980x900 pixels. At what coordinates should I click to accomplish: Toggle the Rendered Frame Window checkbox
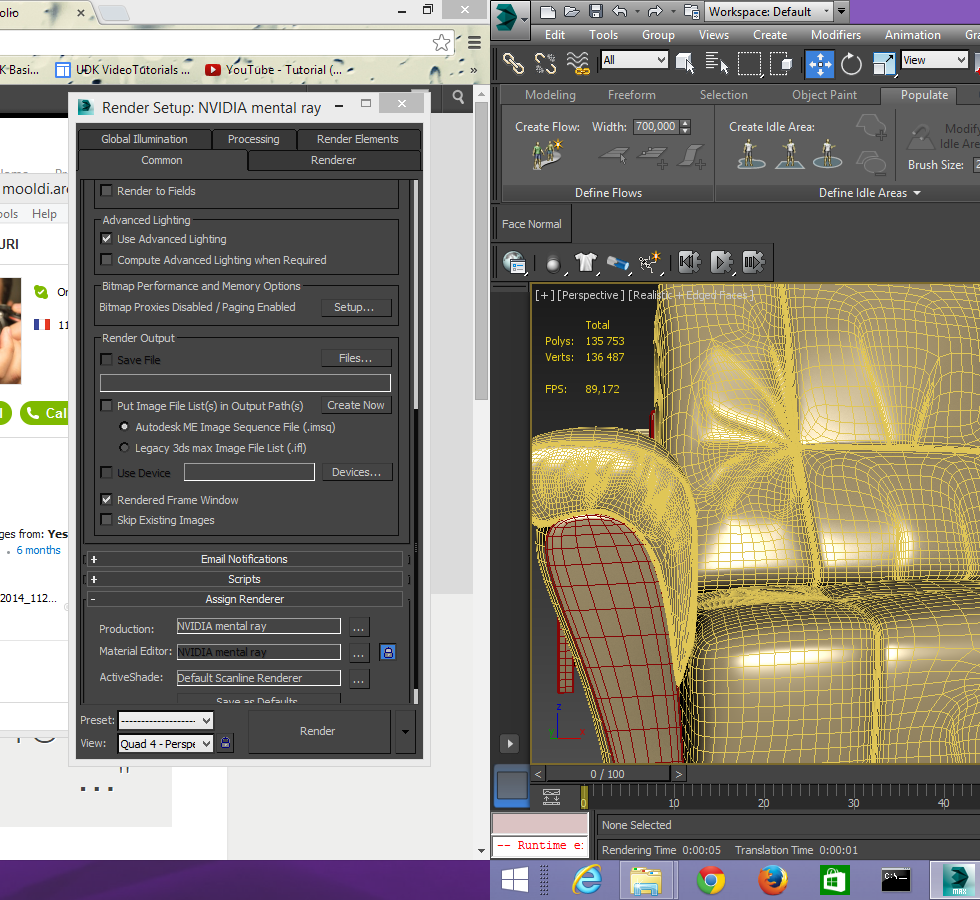point(106,499)
